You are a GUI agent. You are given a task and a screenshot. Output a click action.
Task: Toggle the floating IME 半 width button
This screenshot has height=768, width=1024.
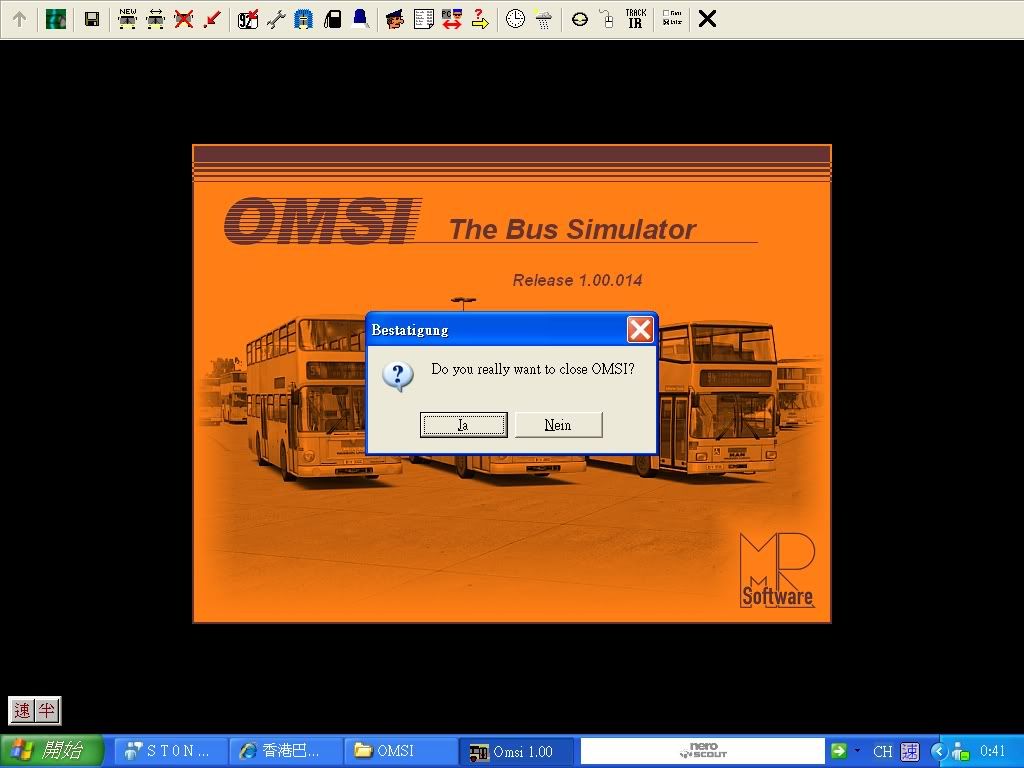(x=46, y=711)
